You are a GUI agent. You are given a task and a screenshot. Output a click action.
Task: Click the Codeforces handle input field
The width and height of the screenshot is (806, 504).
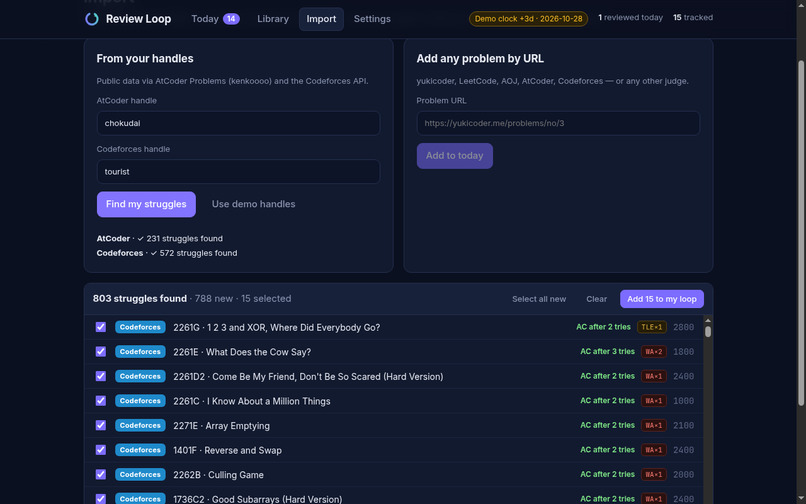tap(239, 172)
